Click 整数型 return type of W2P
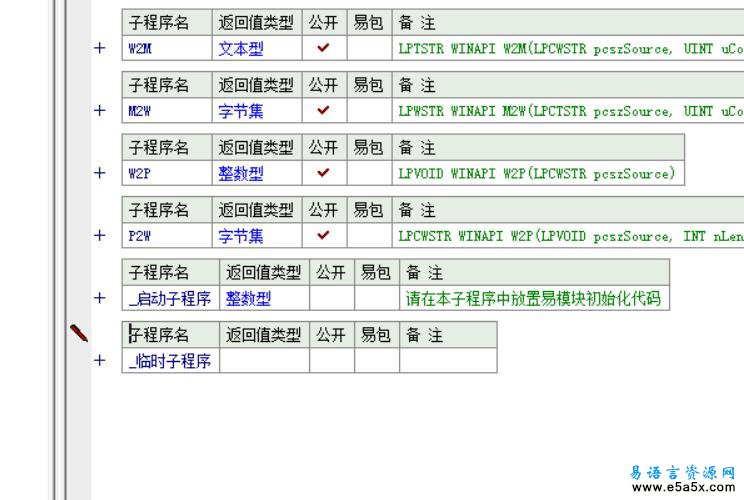Screen dimensions: 744x500 (241, 174)
